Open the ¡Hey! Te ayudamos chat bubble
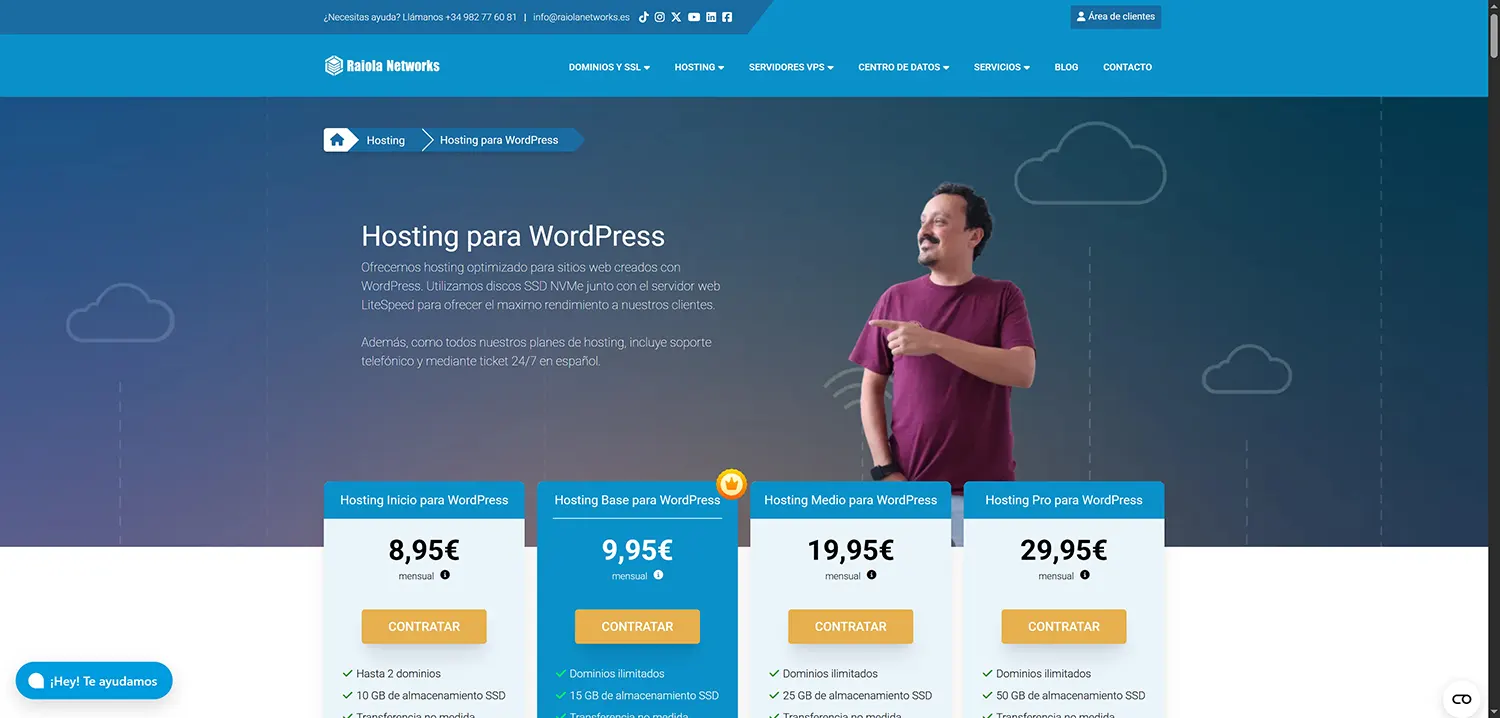This screenshot has width=1500, height=718. pyautogui.click(x=93, y=680)
